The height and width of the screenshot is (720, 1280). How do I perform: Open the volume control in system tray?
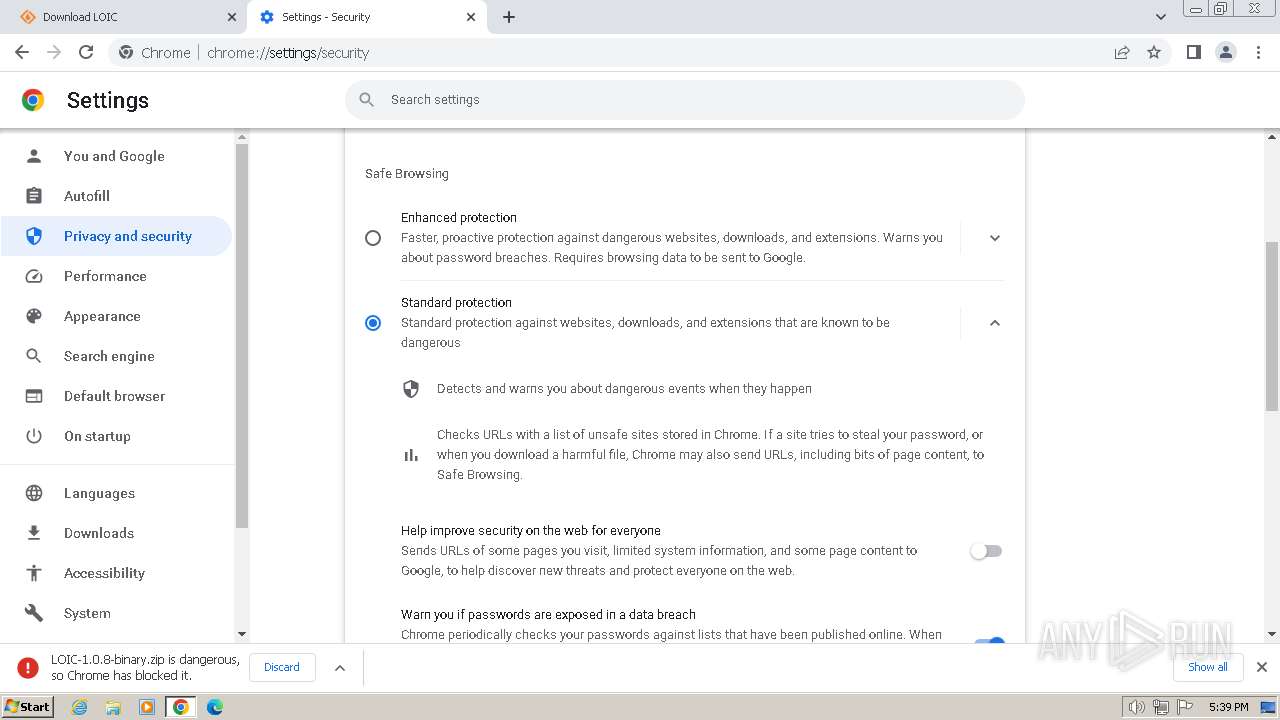1136,707
